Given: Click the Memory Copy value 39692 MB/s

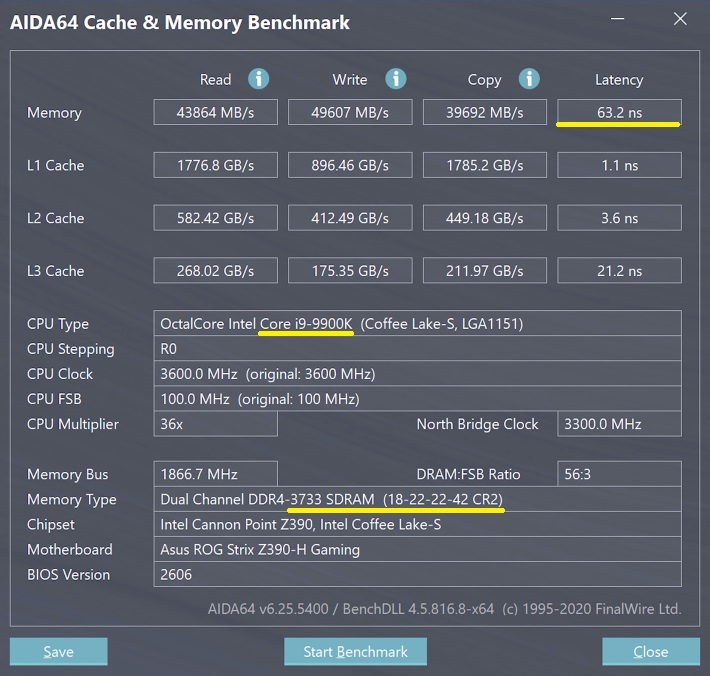Looking at the screenshot, I should point(486,113).
